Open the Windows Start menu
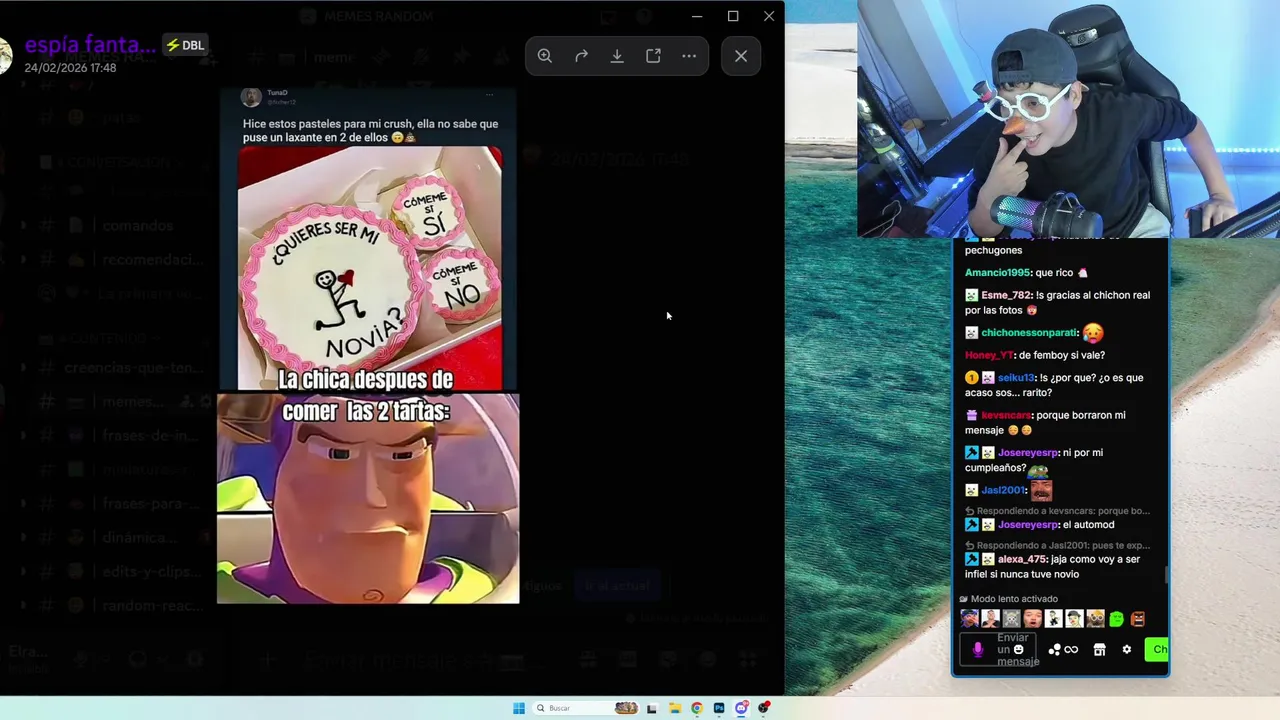The image size is (1280, 720). point(519,708)
